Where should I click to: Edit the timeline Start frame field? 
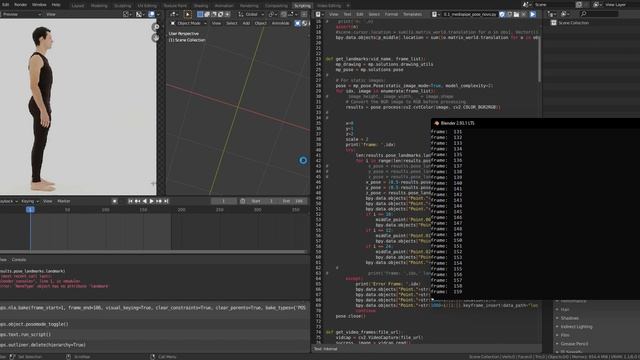coord(263,201)
